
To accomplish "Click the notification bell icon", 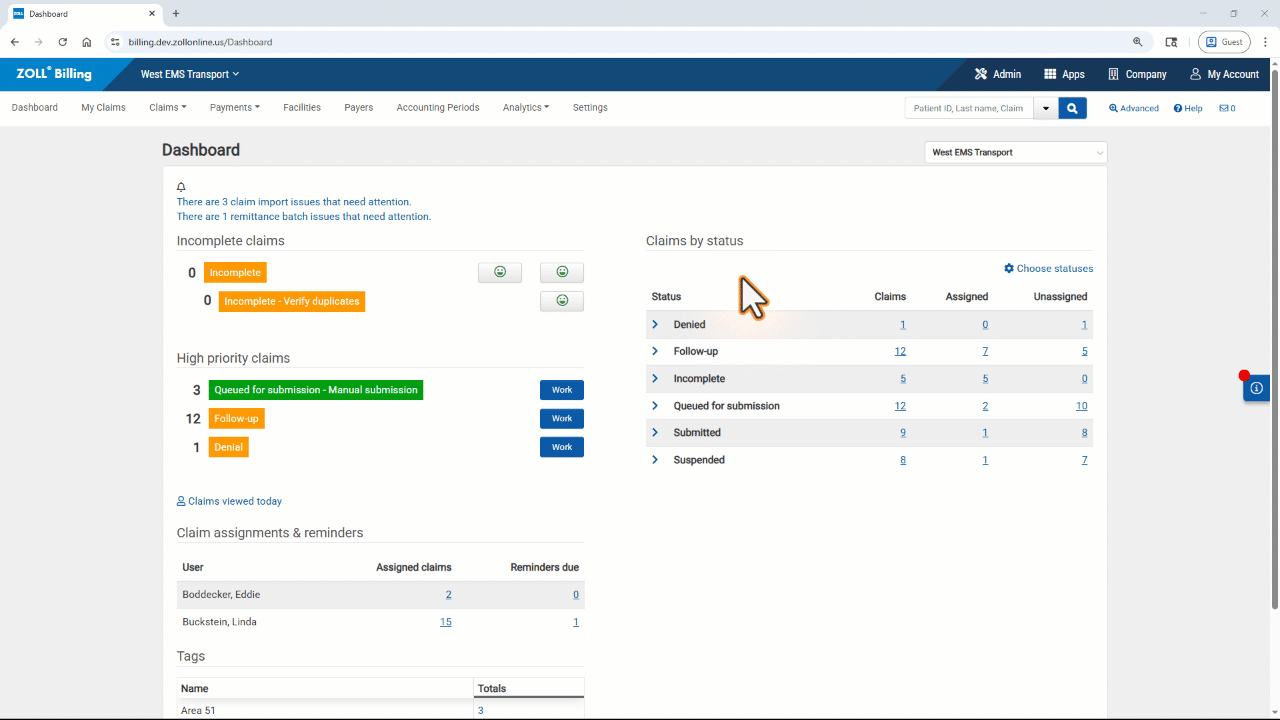I will coord(181,187).
